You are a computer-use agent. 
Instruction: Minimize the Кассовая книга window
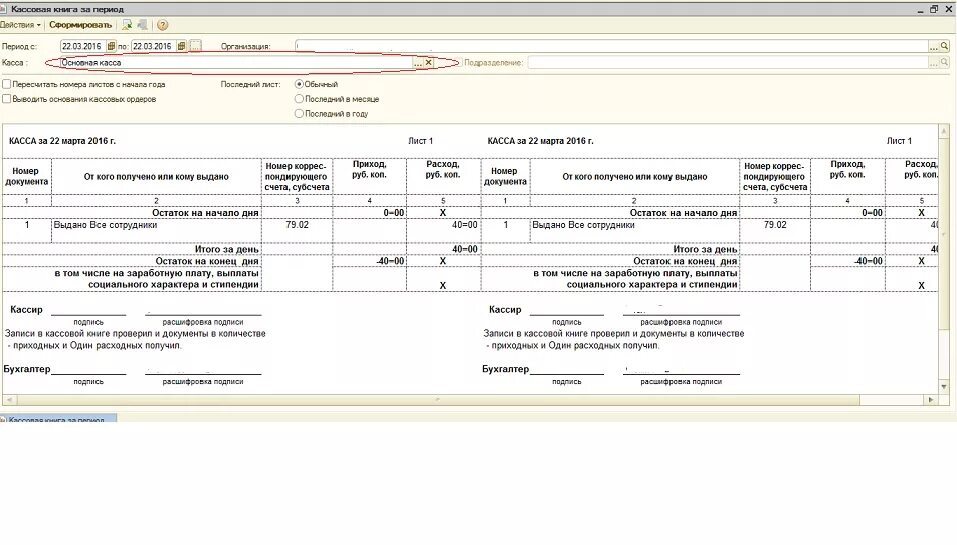920,10
